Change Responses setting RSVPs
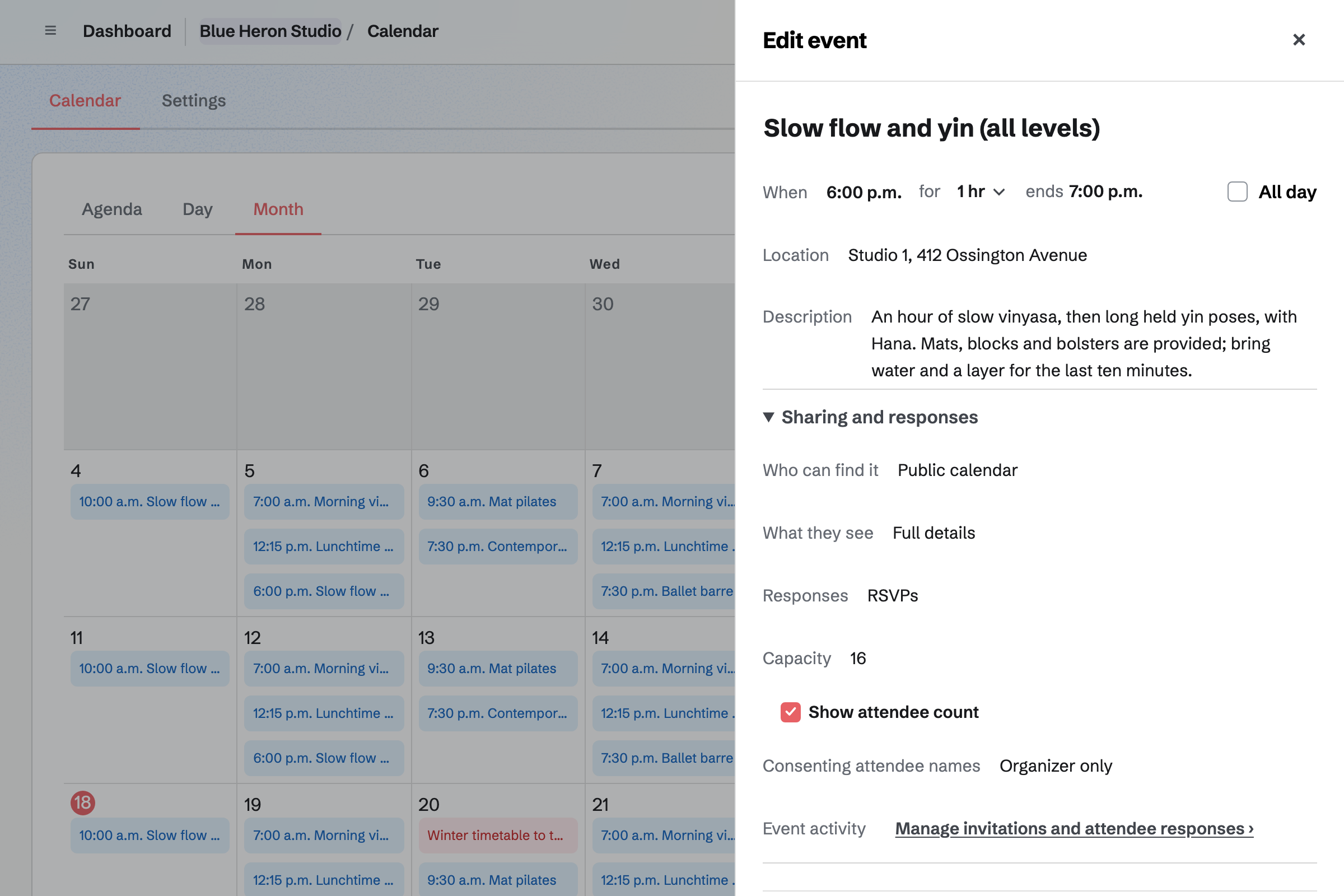This screenshot has height=896, width=1344. 893,596
